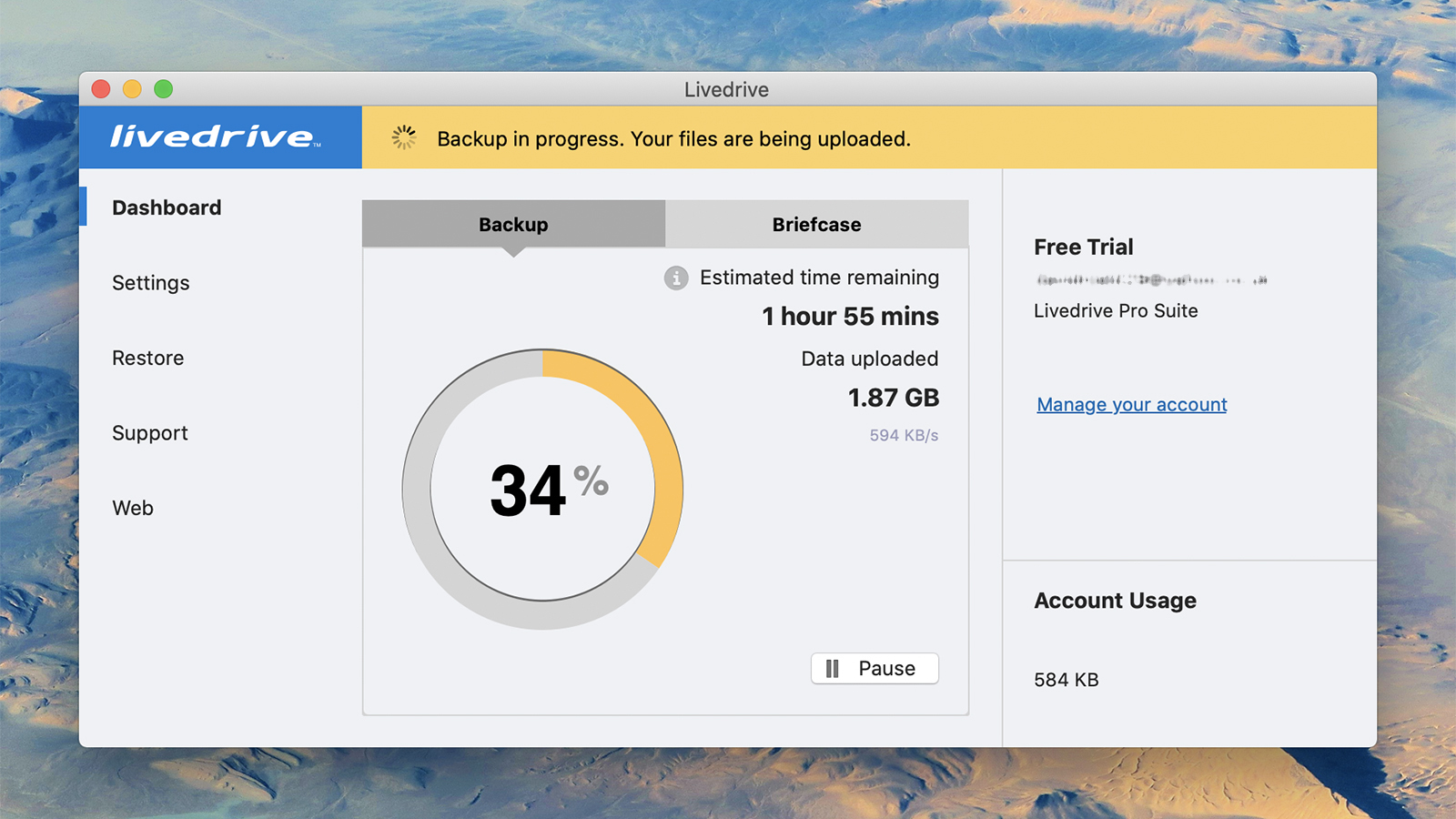1456x819 pixels.
Task: Open the Support page
Action: (150, 433)
